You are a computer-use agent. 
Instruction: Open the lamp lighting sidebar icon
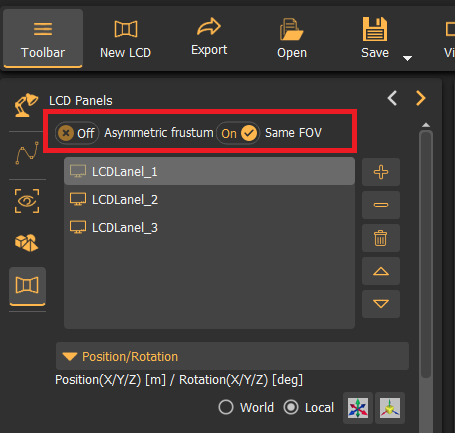pyautogui.click(x=26, y=105)
